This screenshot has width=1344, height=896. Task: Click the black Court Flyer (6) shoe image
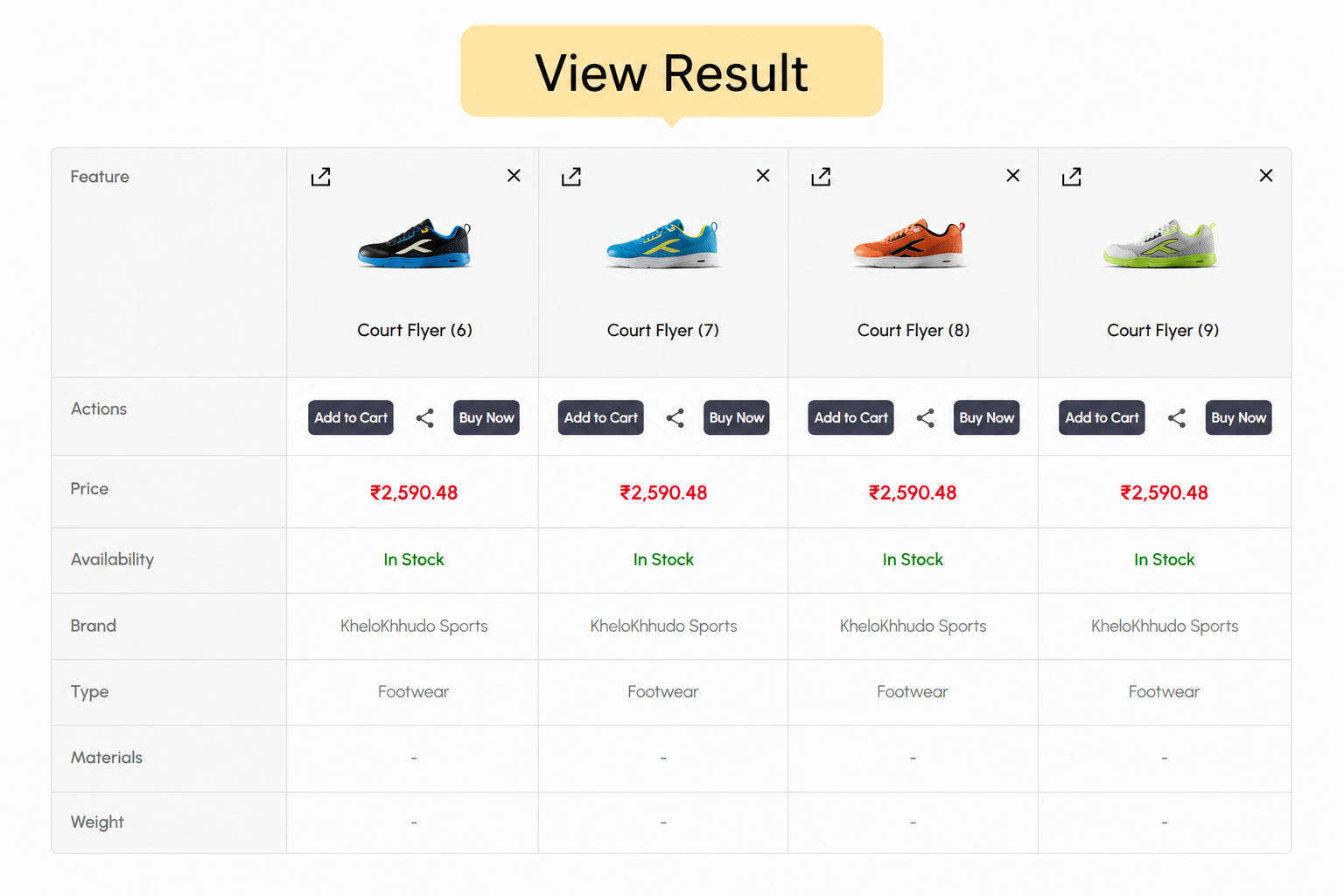414,243
